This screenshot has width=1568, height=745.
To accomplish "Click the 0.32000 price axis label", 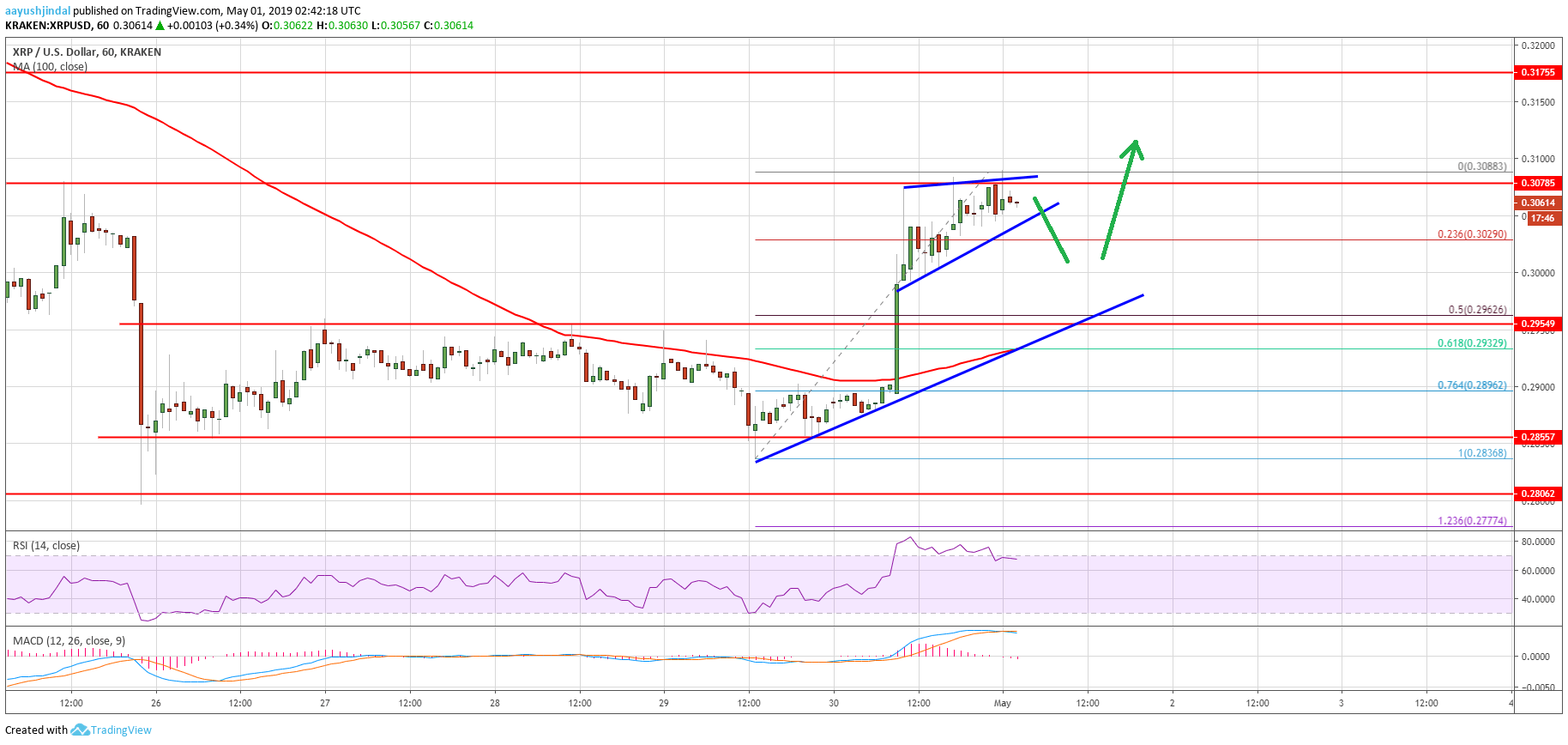I will click(x=1538, y=45).
